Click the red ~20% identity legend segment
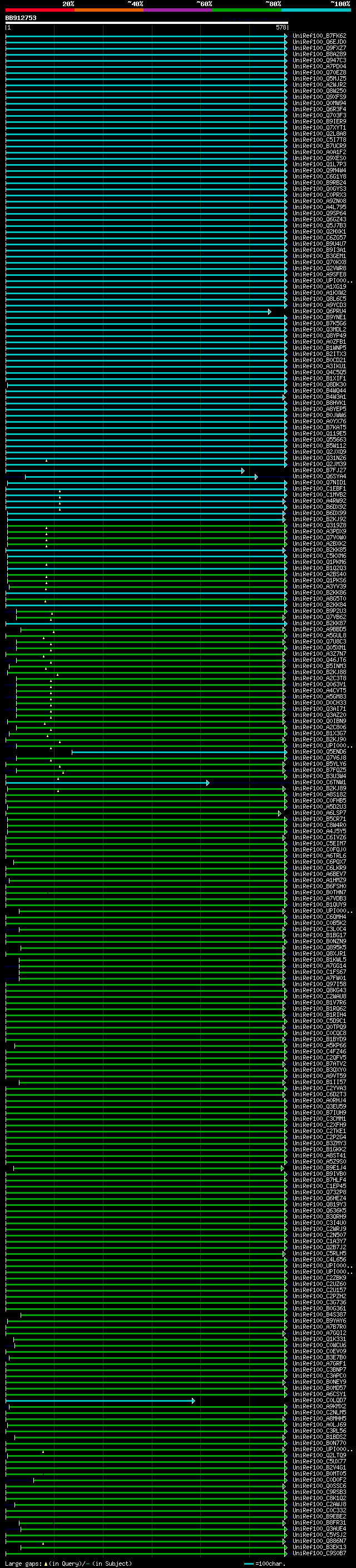This screenshot has height=1568, width=356. click(39, 10)
